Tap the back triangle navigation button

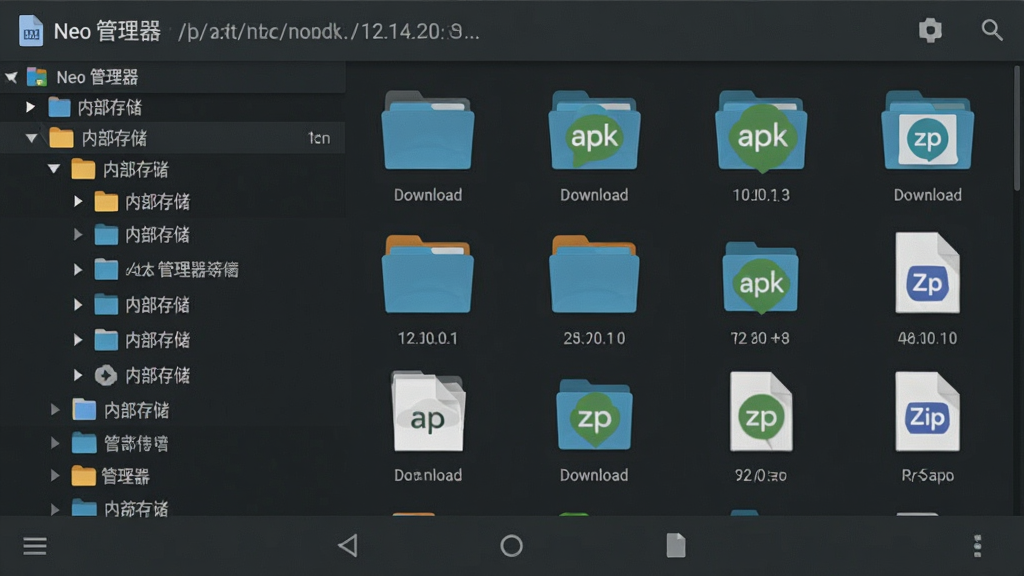coord(348,545)
